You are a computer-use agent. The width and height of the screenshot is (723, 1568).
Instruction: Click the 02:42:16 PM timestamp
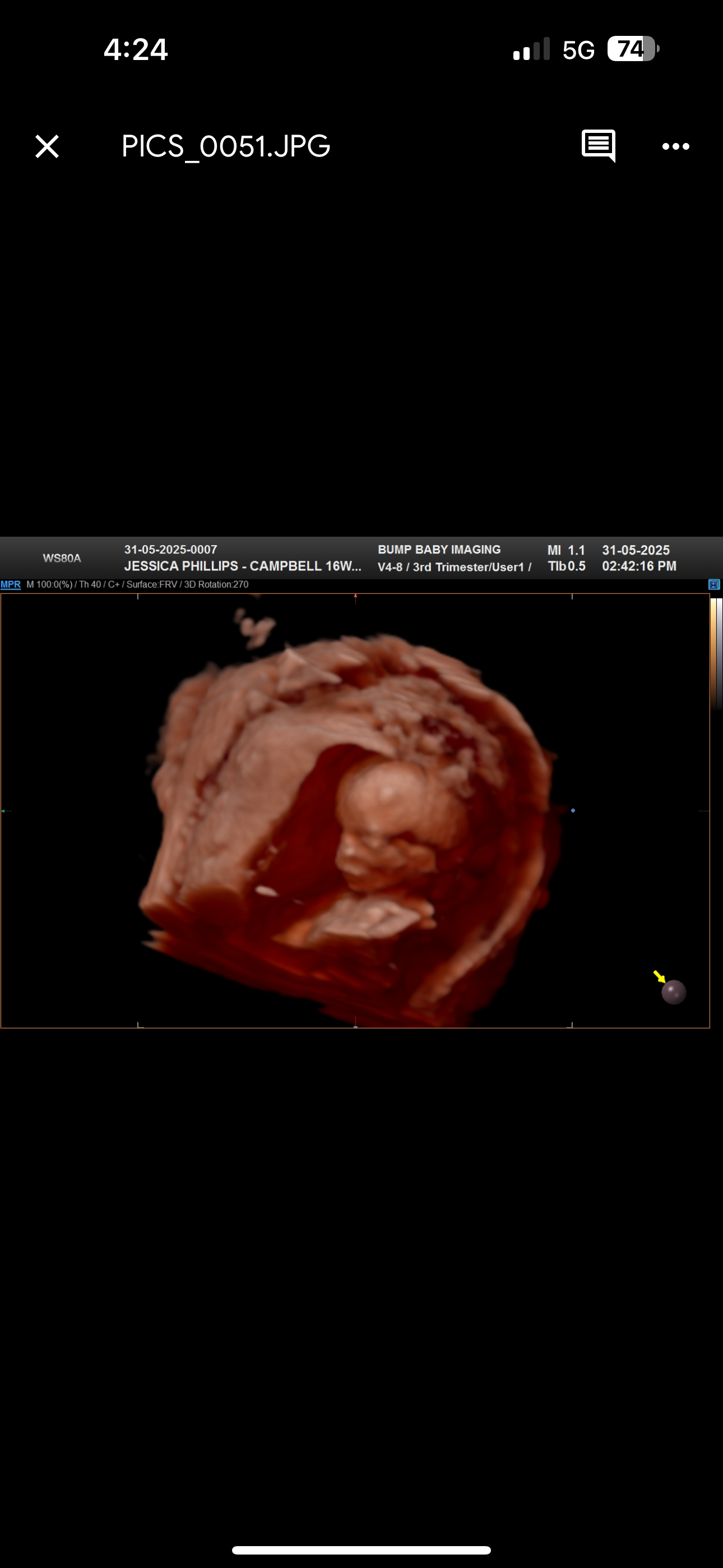pyautogui.click(x=639, y=566)
